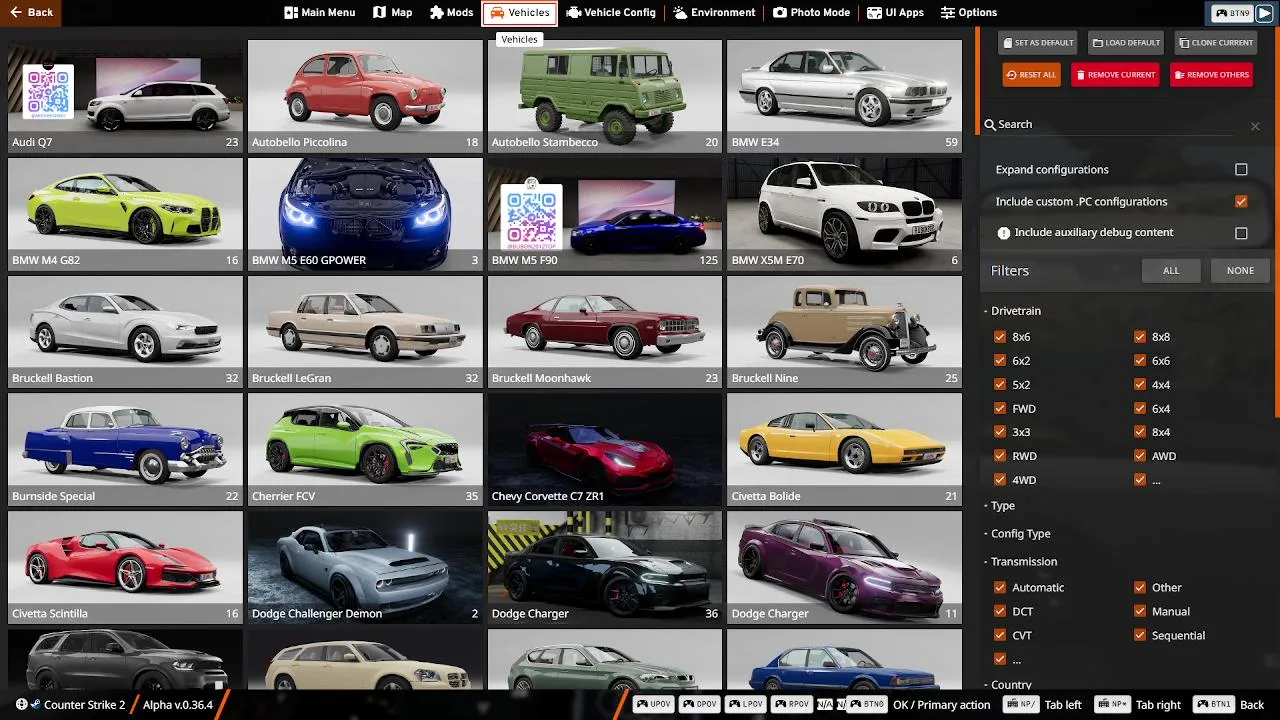Viewport: 1280px width, 720px height.
Task: Select NONE filters button
Action: tap(1240, 271)
